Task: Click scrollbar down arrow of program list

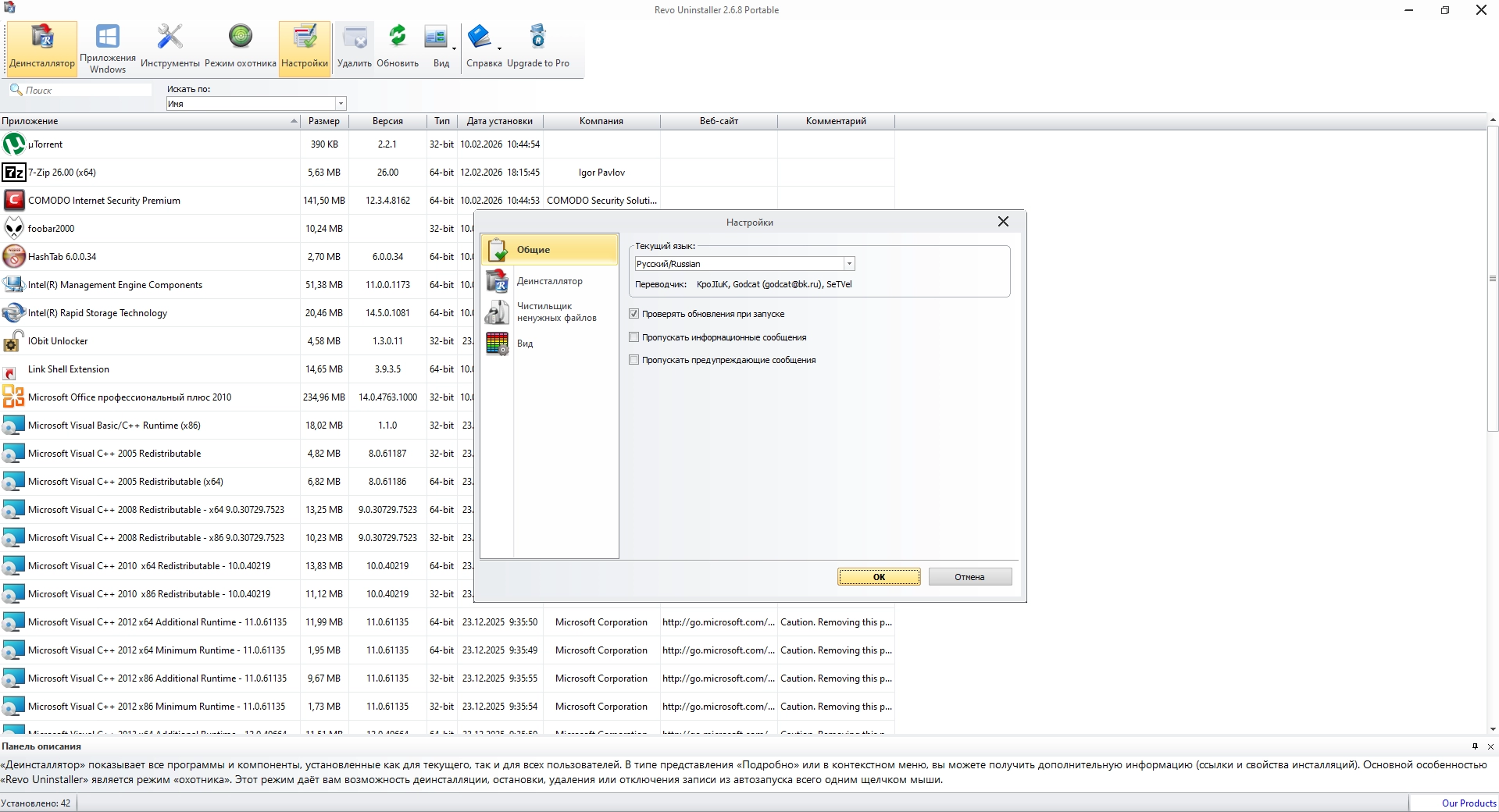Action: [1493, 729]
